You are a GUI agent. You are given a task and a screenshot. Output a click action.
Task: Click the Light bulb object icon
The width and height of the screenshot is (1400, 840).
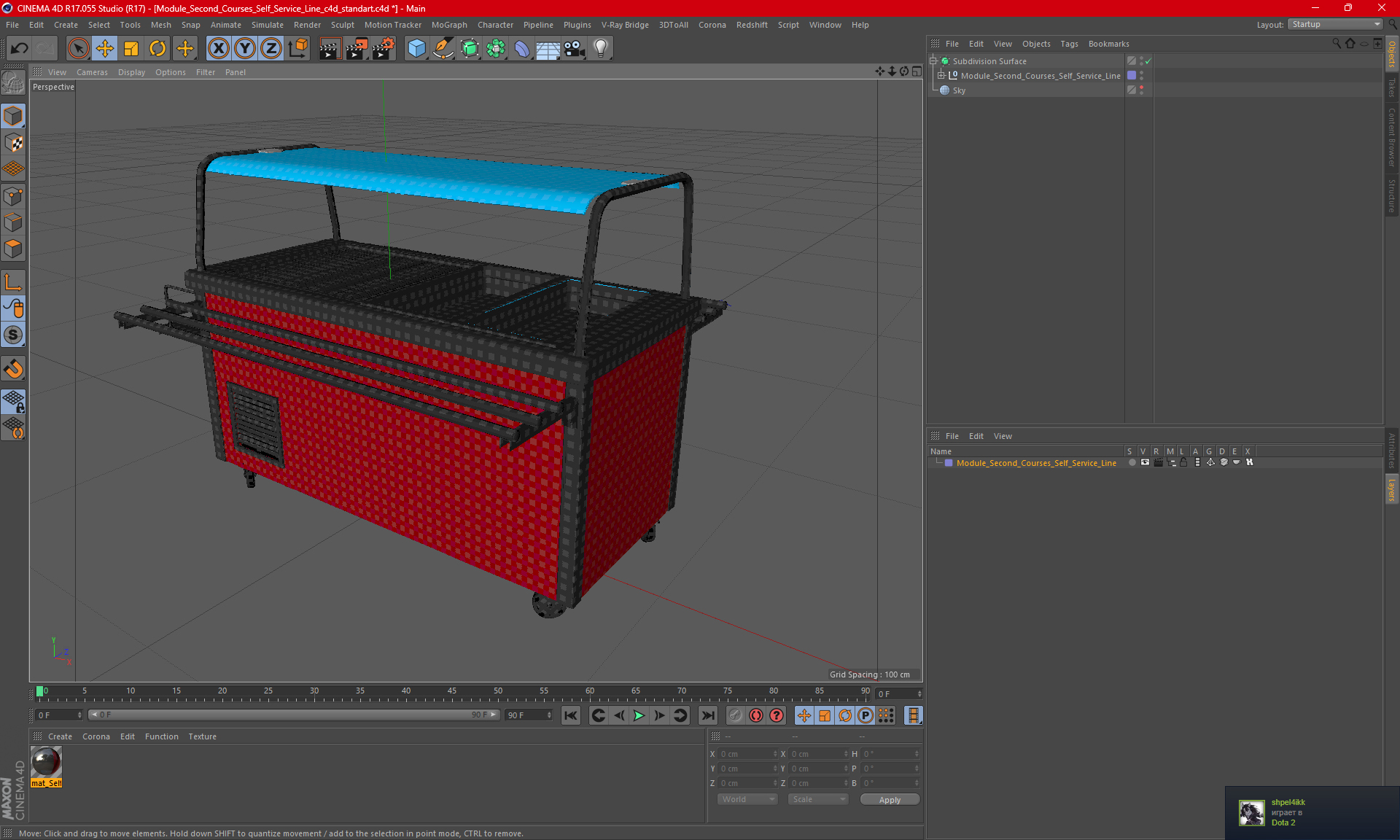point(600,49)
